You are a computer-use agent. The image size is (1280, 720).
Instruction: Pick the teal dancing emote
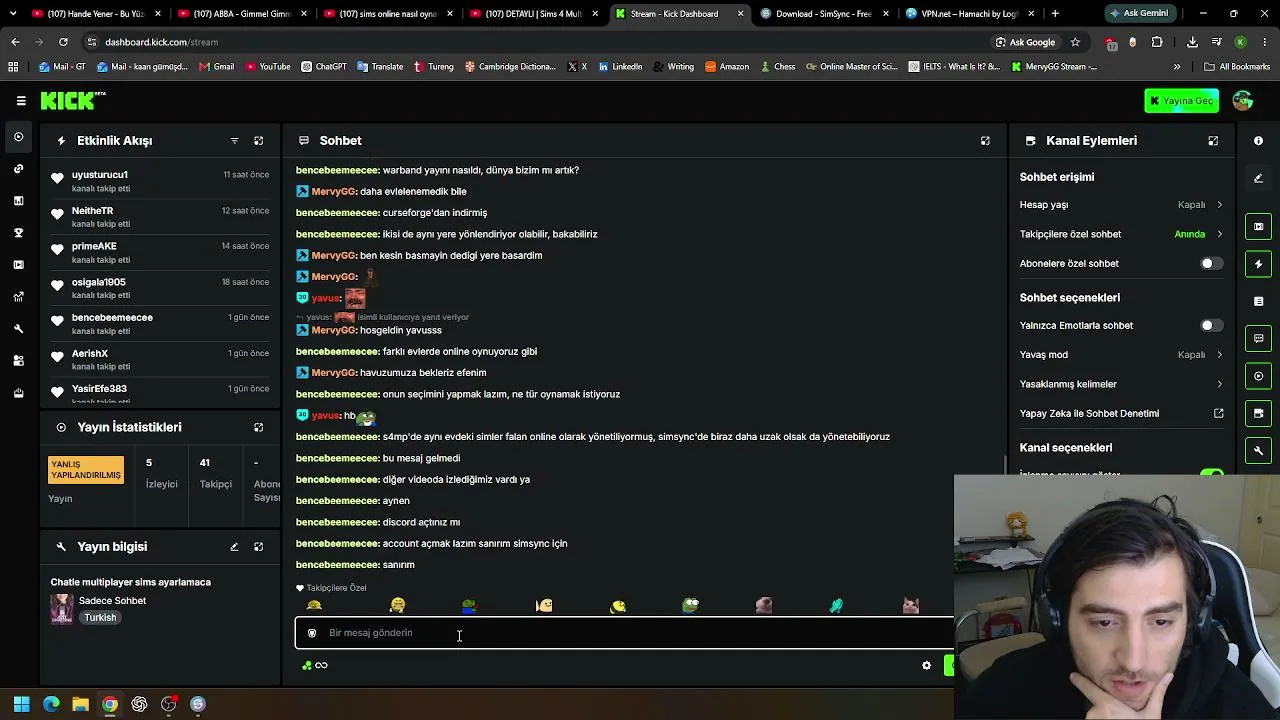tap(836, 606)
